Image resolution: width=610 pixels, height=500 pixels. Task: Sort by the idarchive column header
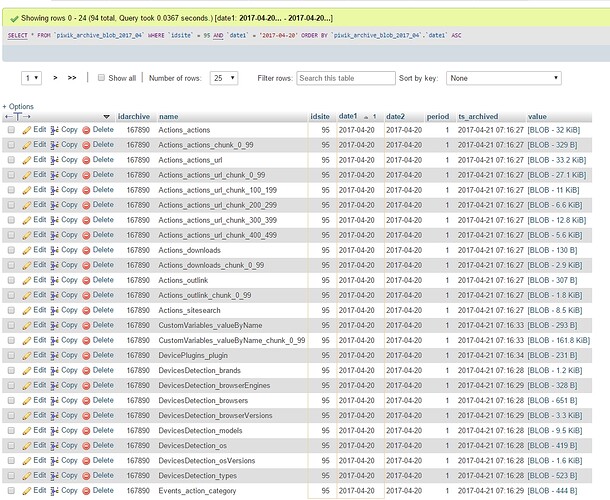(x=134, y=116)
